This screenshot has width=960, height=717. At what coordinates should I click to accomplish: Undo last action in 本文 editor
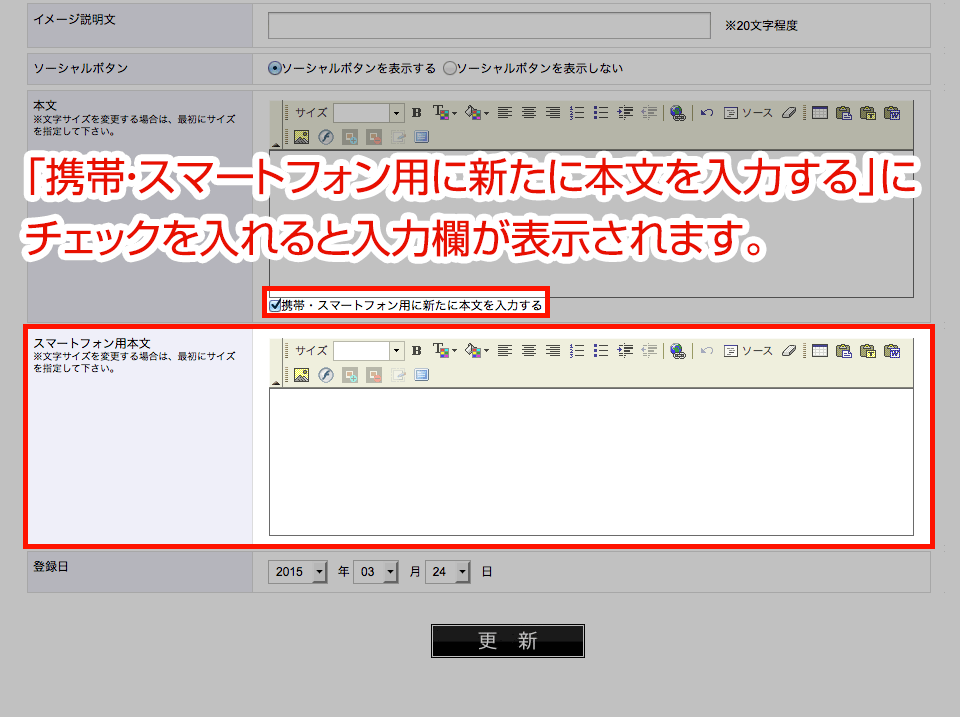[707, 113]
